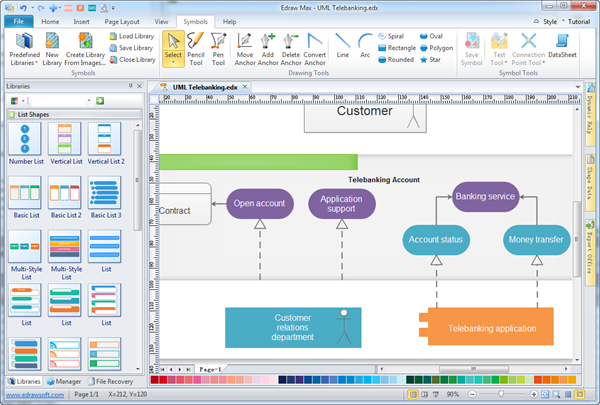This screenshot has height=405, width=600.
Task: Click the Load Library button
Action: (128, 36)
